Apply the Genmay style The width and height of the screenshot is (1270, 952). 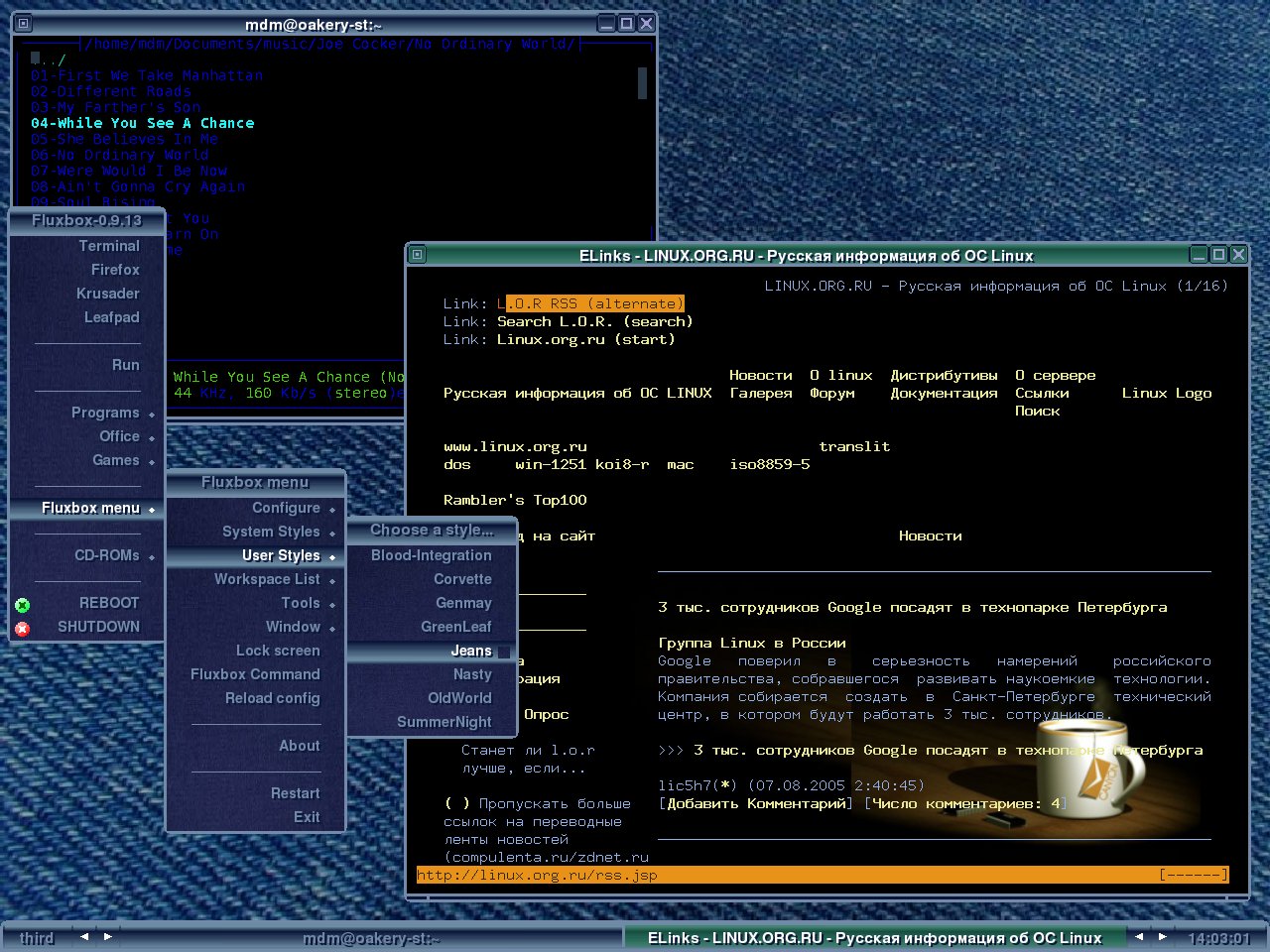(x=432, y=603)
